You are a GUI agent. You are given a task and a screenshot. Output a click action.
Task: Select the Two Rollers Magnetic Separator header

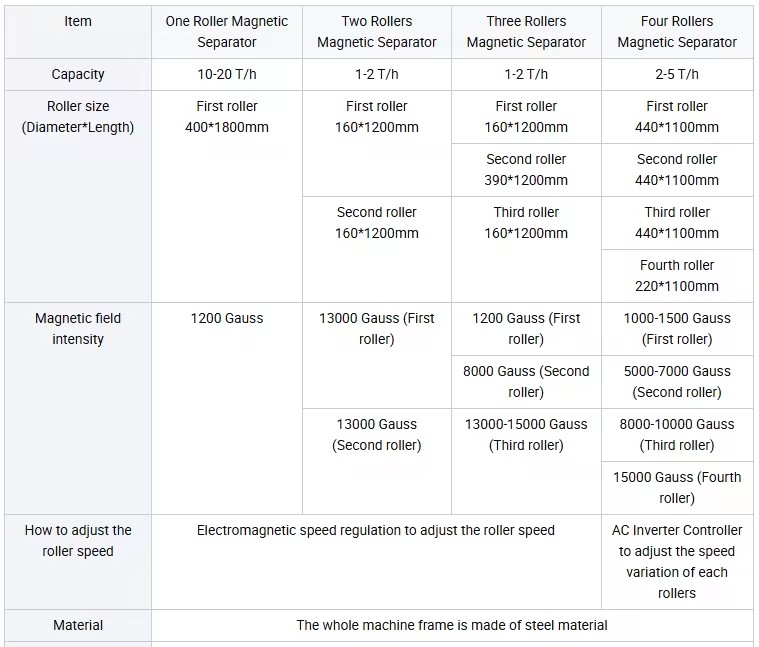coord(377,32)
